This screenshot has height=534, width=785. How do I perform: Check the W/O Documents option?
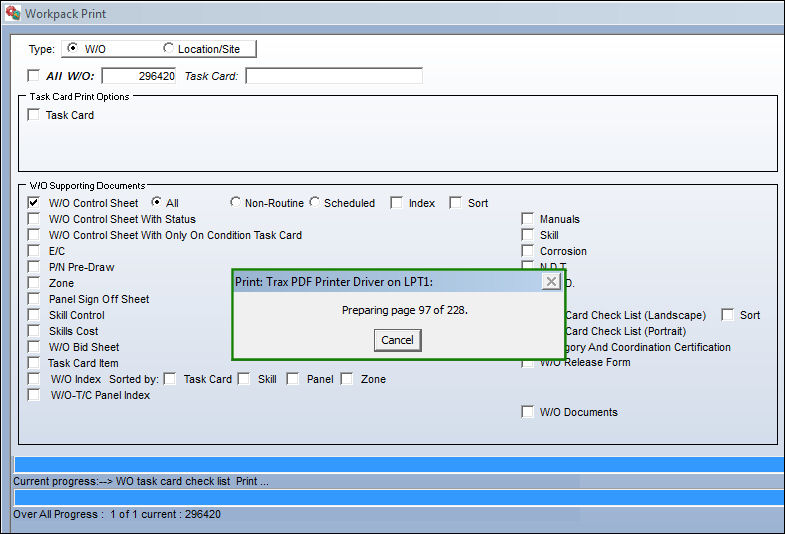pyautogui.click(x=527, y=412)
